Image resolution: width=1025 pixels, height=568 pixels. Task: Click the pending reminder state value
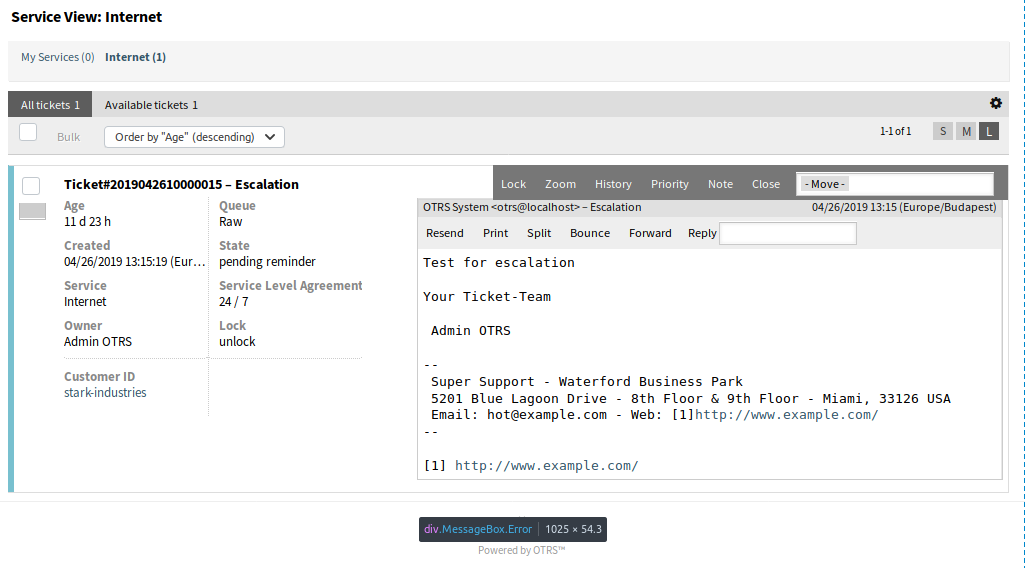267,261
